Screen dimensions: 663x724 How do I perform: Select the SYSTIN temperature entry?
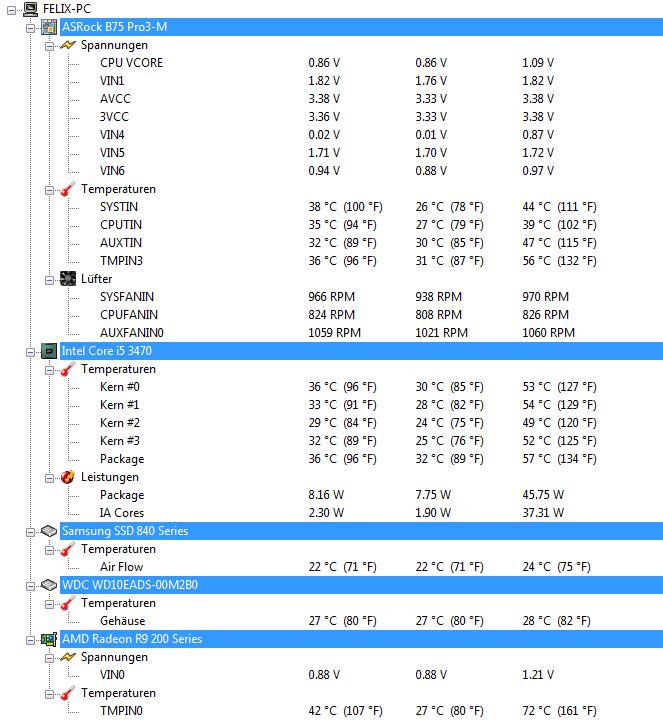point(119,207)
